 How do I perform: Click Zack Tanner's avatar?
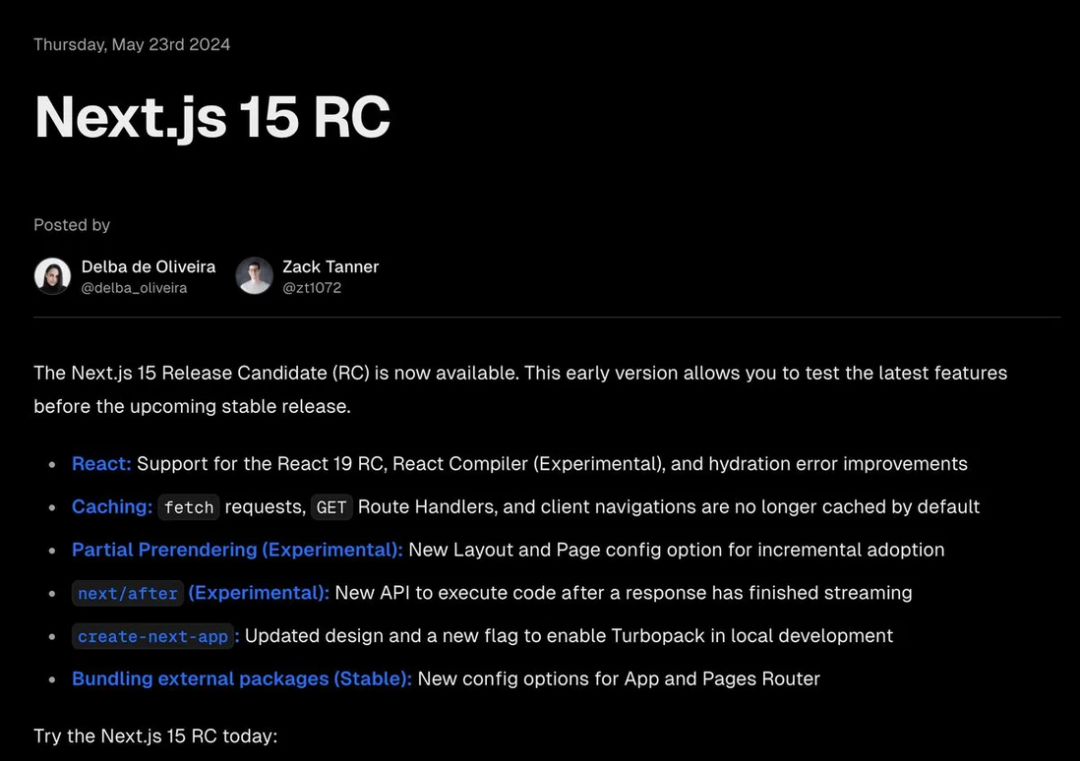pos(254,276)
